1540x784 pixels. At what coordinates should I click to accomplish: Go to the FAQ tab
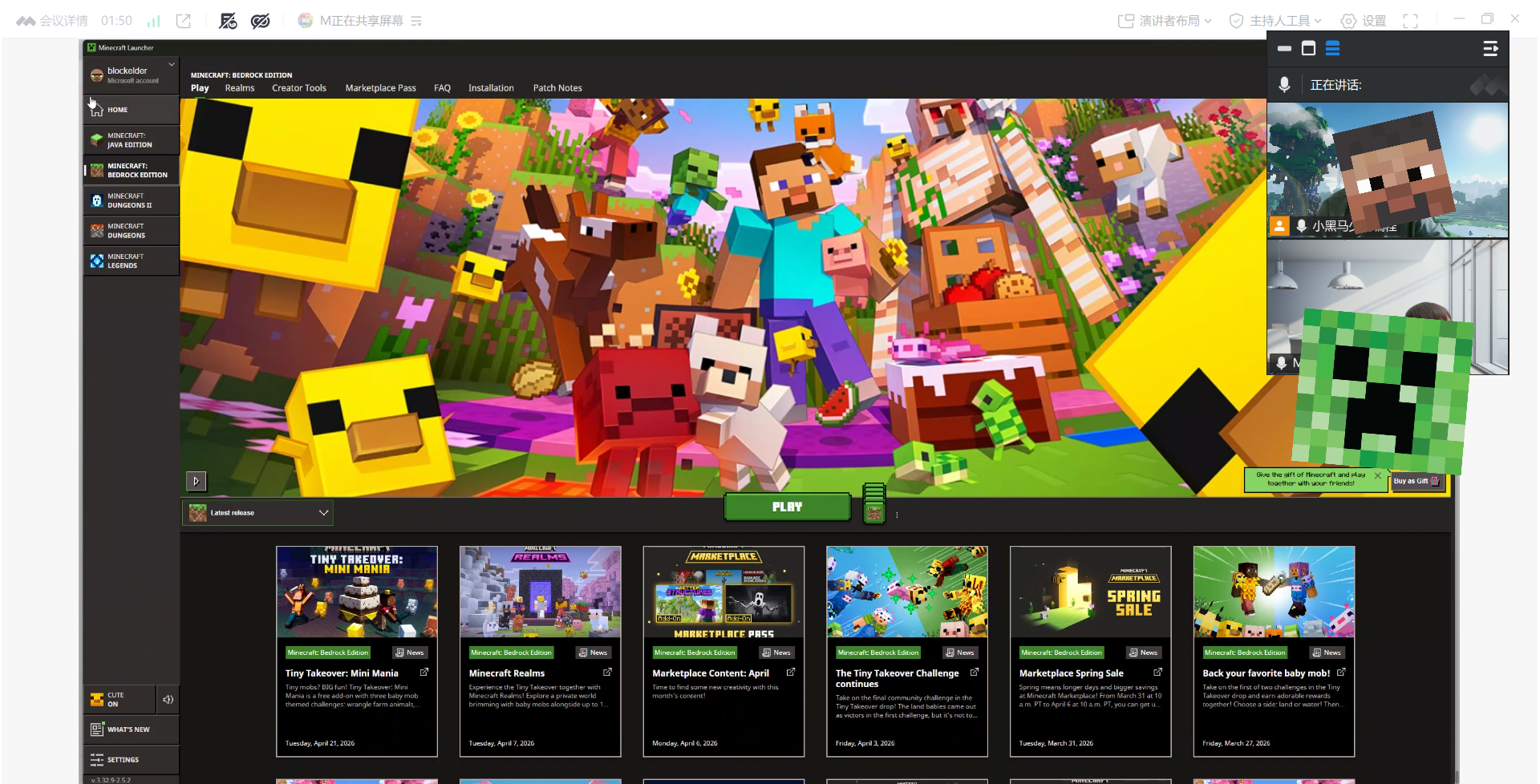[x=442, y=88]
